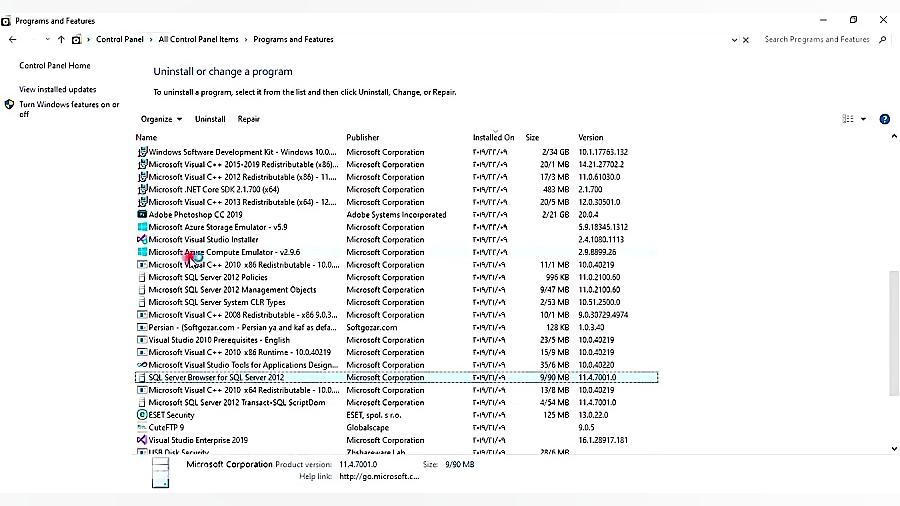This screenshot has height=506, width=900.
Task: Sort by the Size column header
Action: pos(532,138)
